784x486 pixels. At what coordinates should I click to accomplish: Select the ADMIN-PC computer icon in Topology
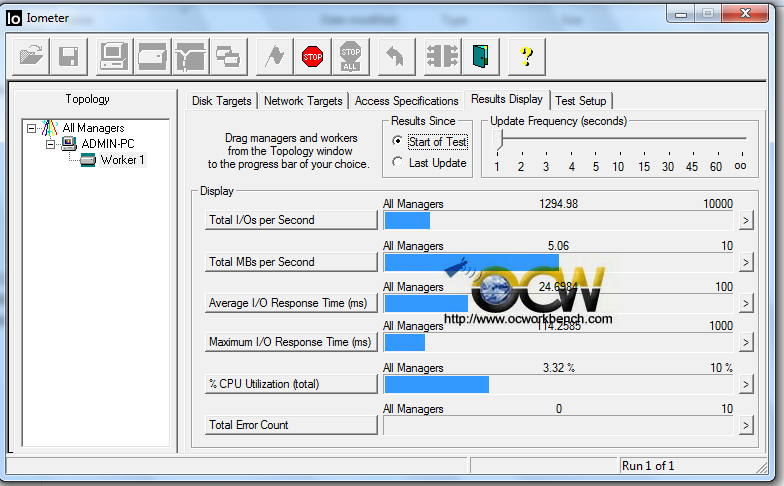click(x=69, y=144)
